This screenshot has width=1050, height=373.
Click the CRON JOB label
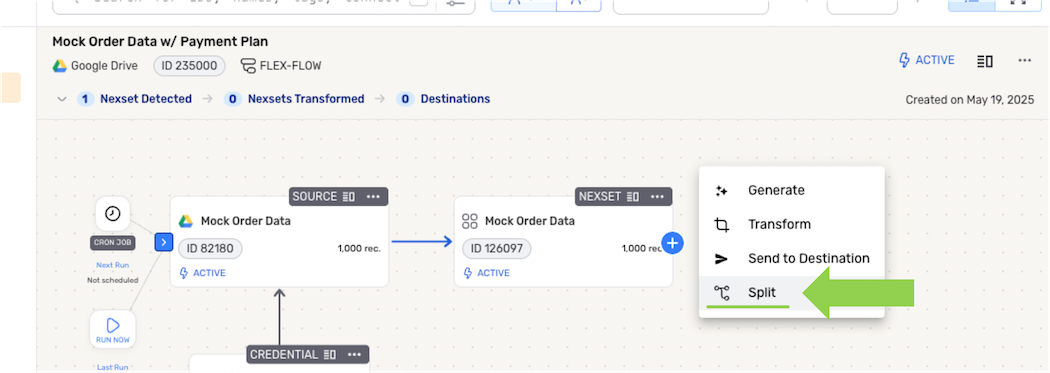click(112, 243)
